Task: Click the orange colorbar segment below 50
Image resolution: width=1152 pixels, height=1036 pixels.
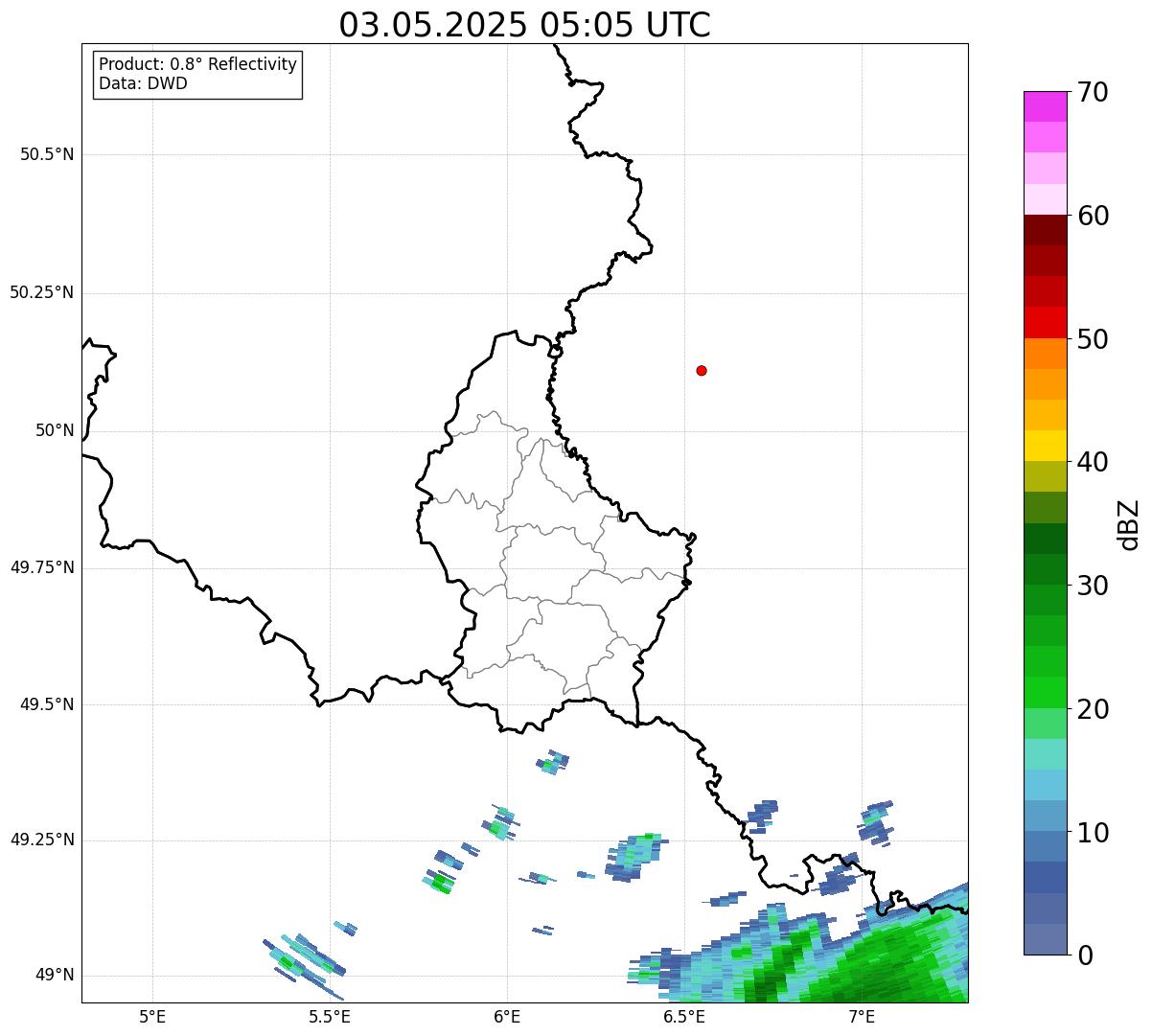Action: 1045,354
